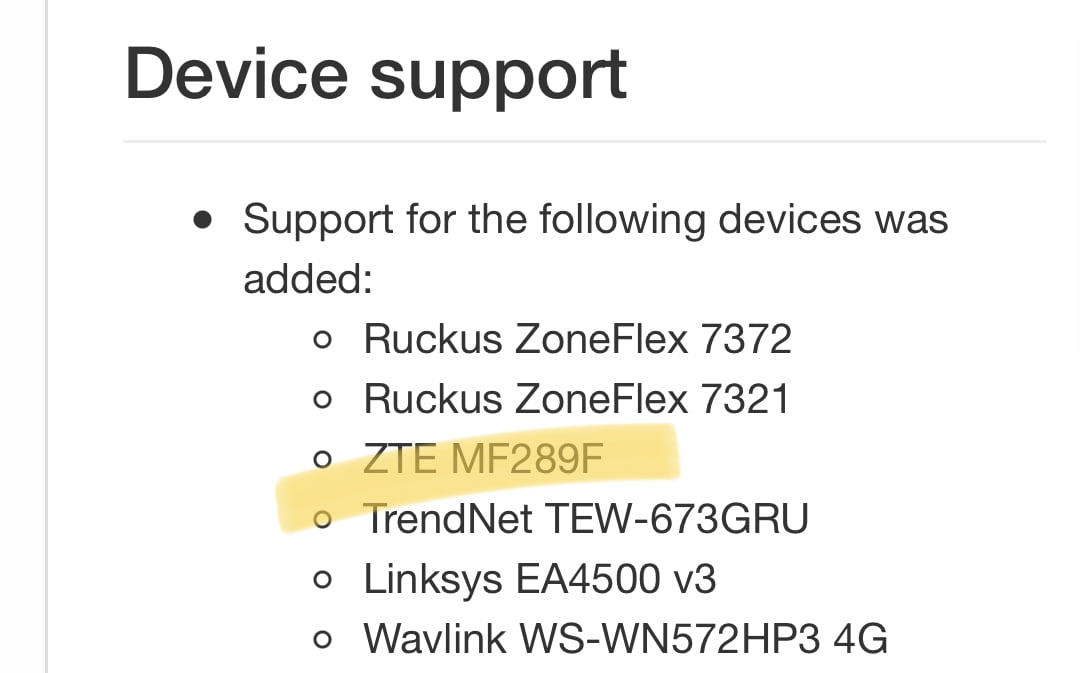Click the solid bullet before 'Support for'
This screenshot has height=673, width=1080.
click(202, 220)
